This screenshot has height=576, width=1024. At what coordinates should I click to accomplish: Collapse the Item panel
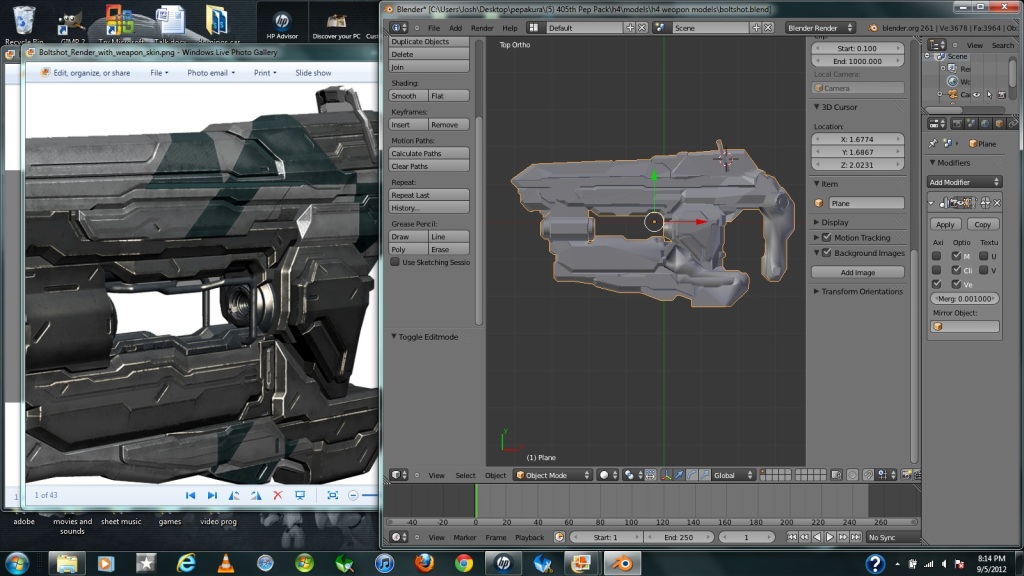click(x=816, y=184)
